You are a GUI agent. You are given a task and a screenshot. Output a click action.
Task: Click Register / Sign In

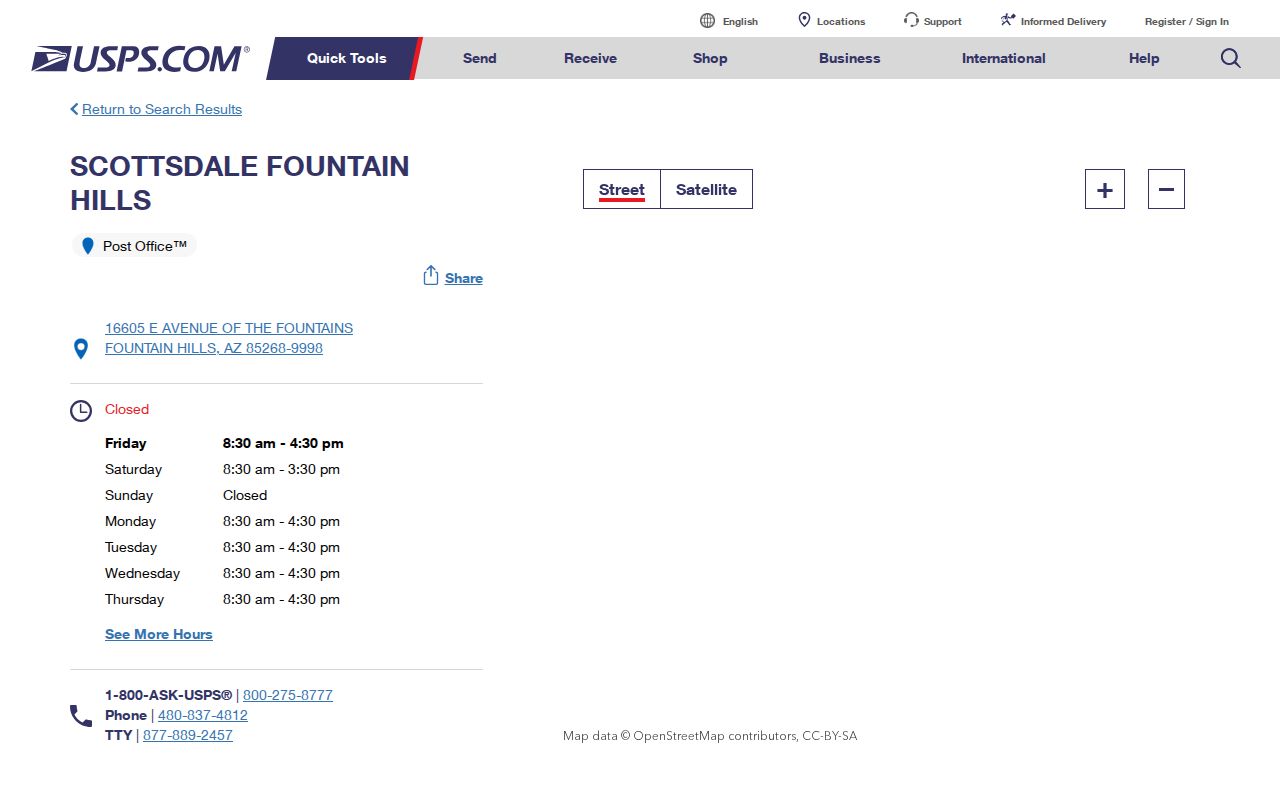tap(1187, 21)
